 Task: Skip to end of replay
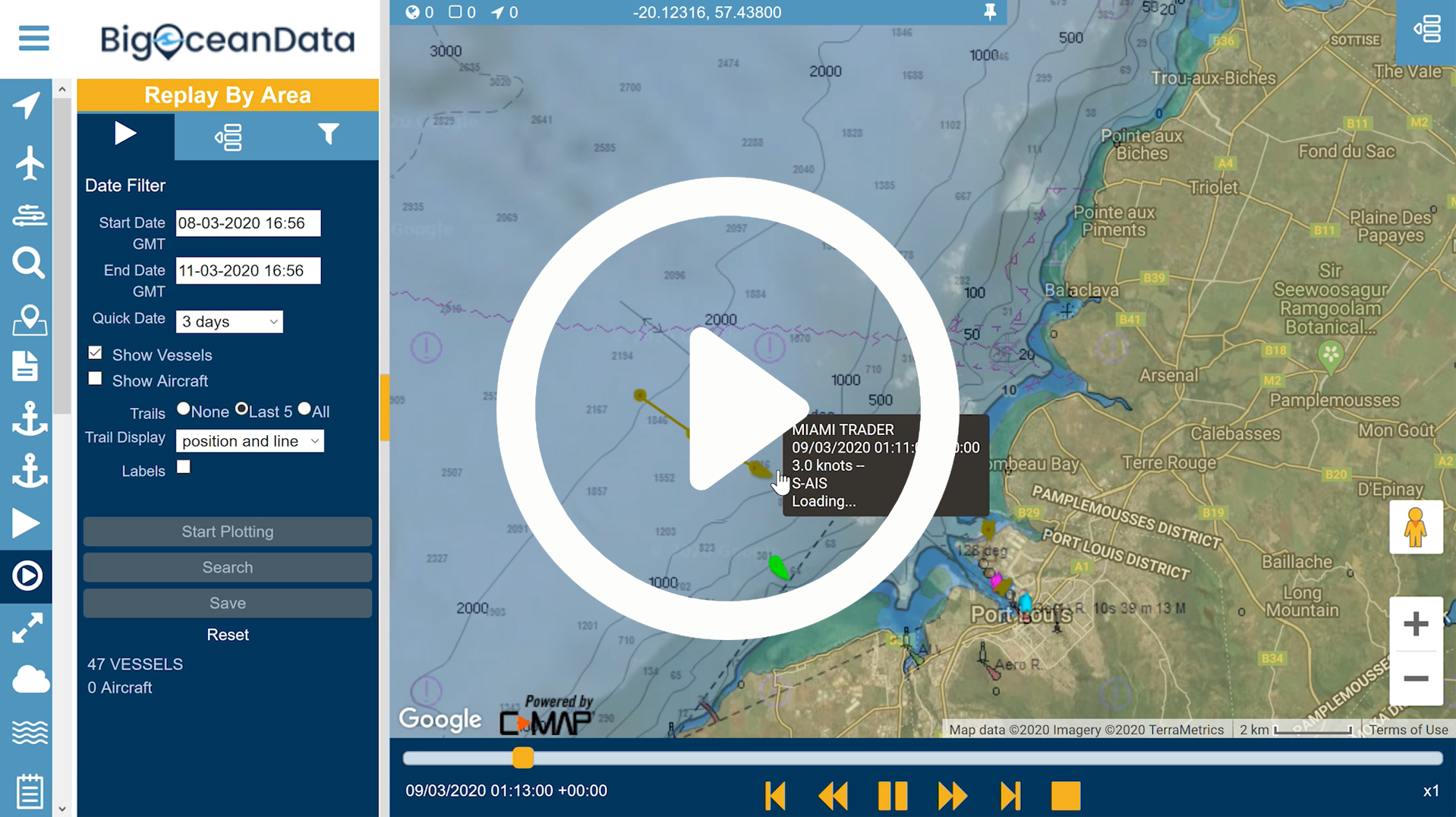coord(1010,796)
